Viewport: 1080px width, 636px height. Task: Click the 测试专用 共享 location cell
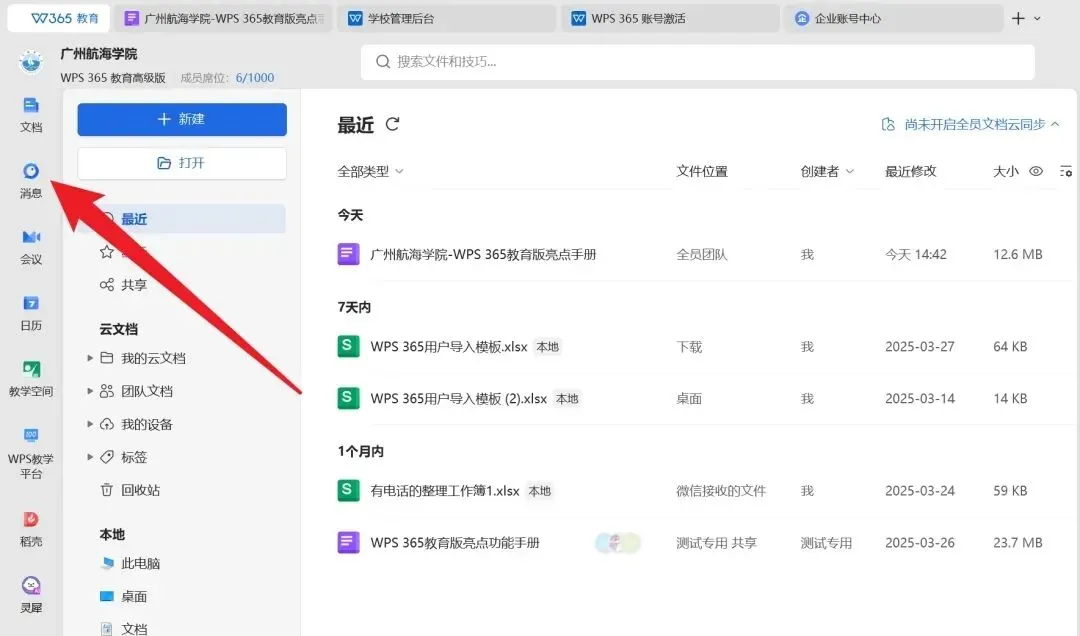coord(716,543)
